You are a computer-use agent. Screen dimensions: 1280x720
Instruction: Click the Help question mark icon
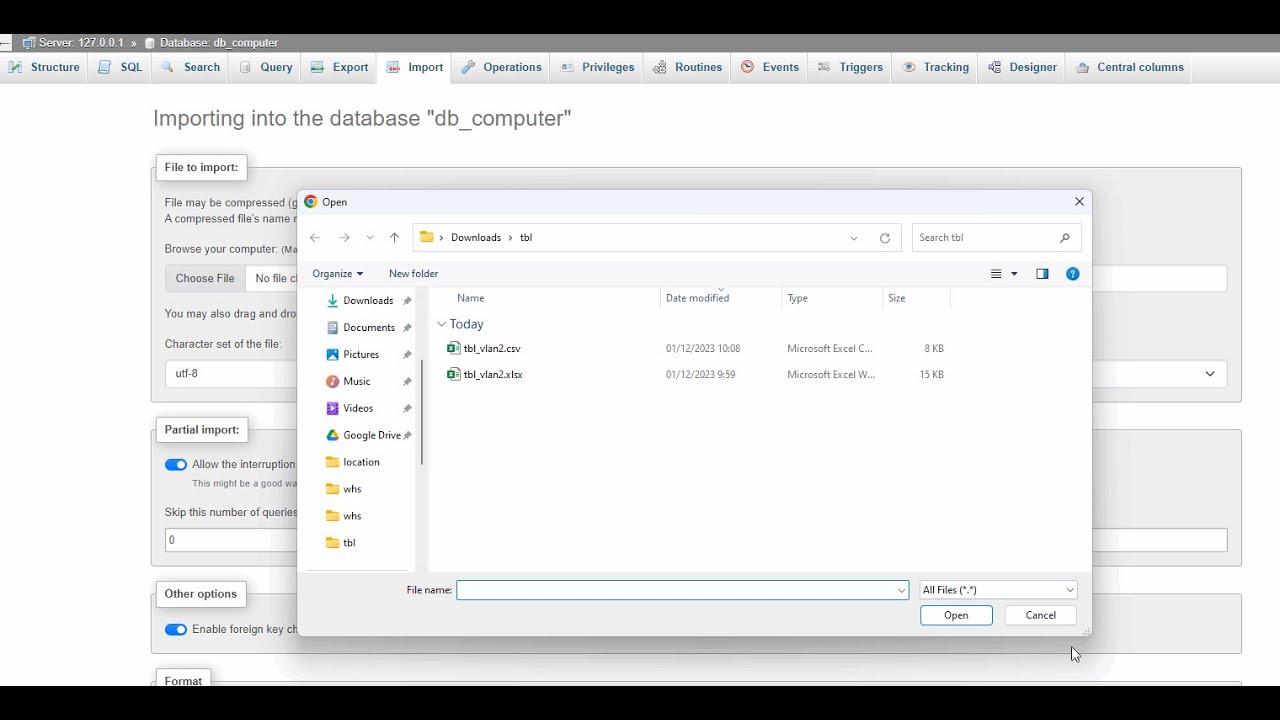tap(1072, 274)
